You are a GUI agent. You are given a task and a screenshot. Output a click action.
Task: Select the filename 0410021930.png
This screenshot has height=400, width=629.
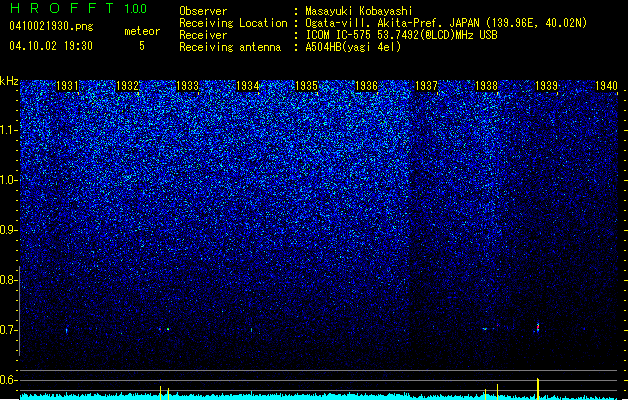[x=51, y=26]
